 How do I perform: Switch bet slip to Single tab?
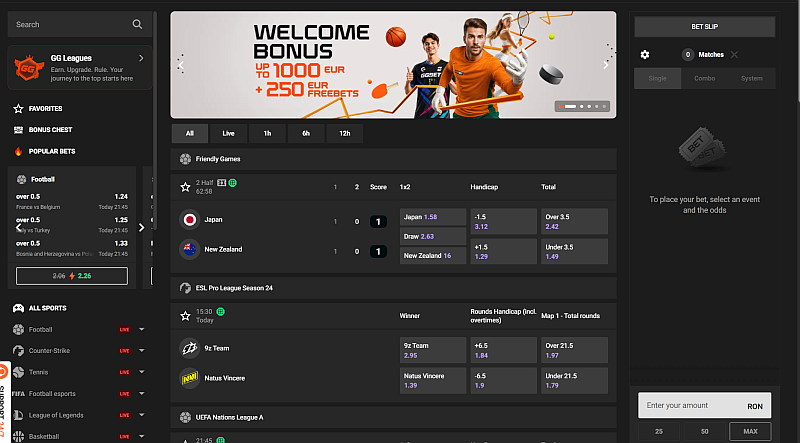click(x=658, y=78)
